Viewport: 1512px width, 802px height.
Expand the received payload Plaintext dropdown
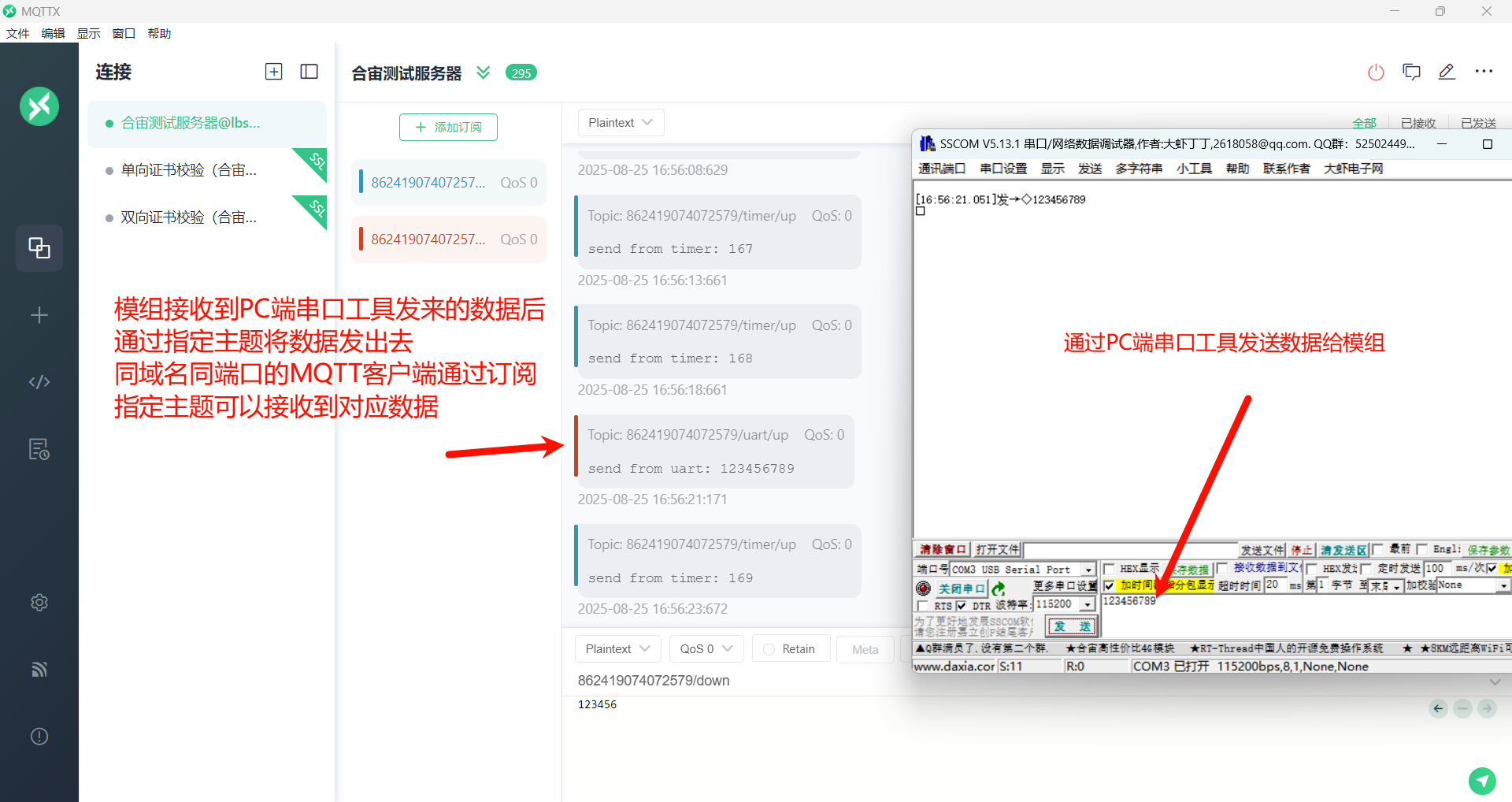tap(621, 123)
